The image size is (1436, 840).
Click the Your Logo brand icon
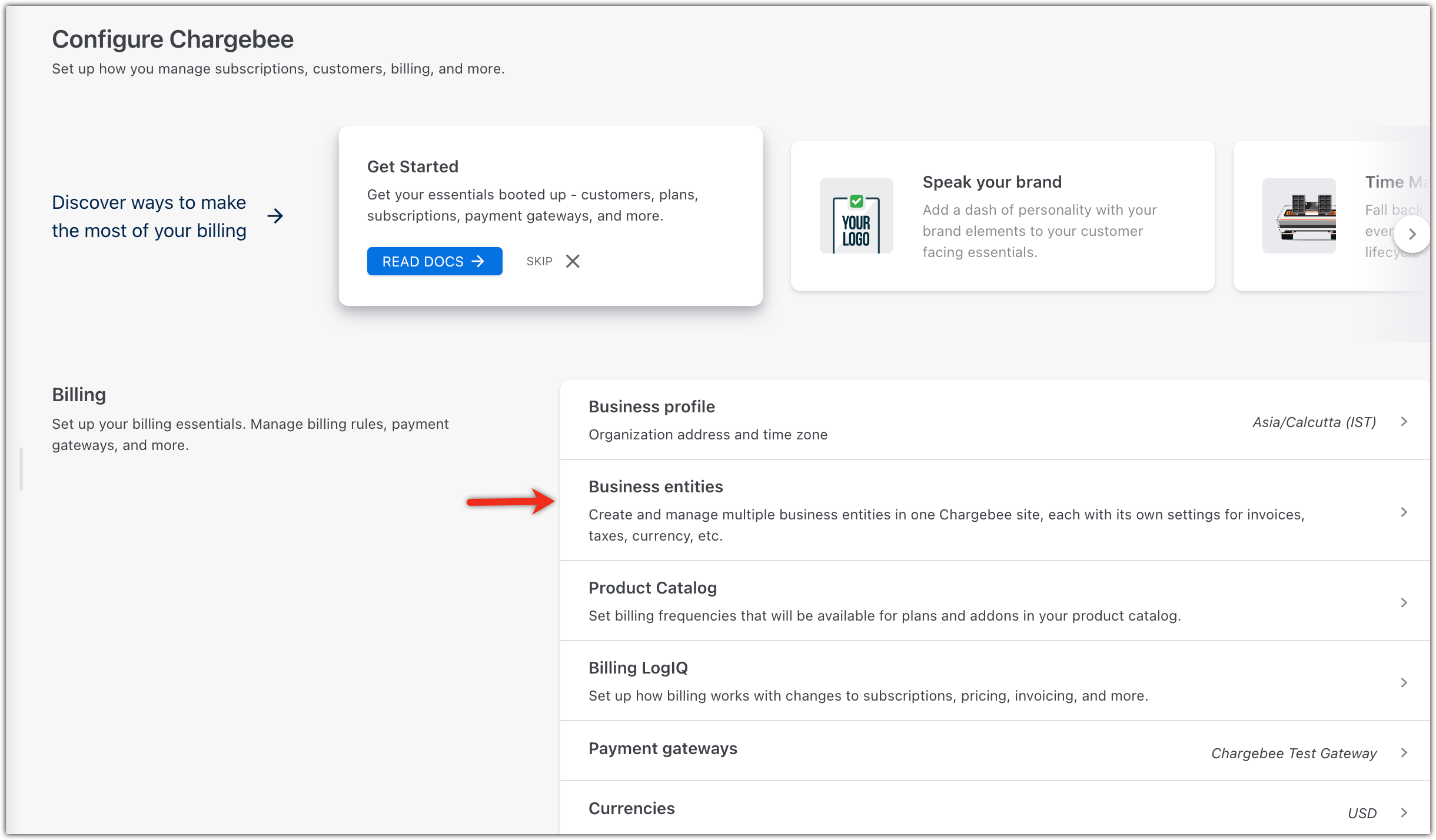coord(856,216)
